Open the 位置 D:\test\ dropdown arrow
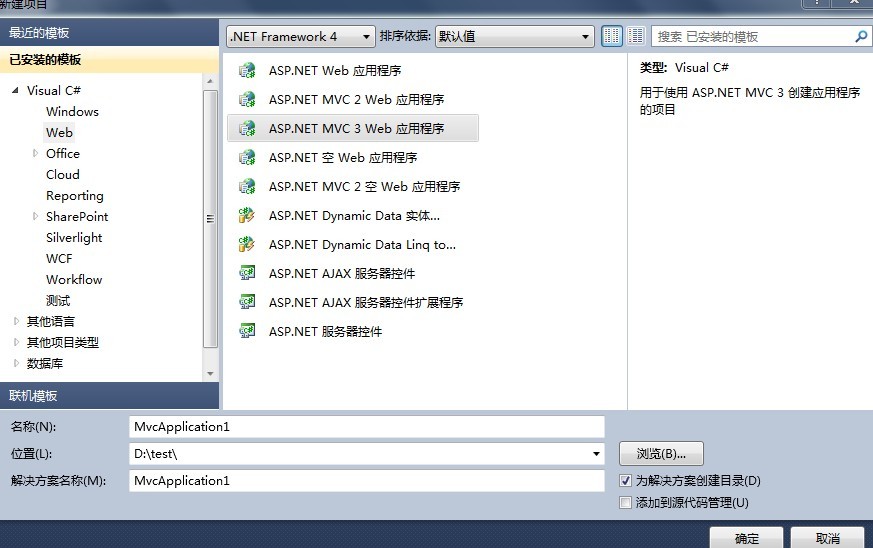Screen dimensions: 873x548 [x=596, y=454]
